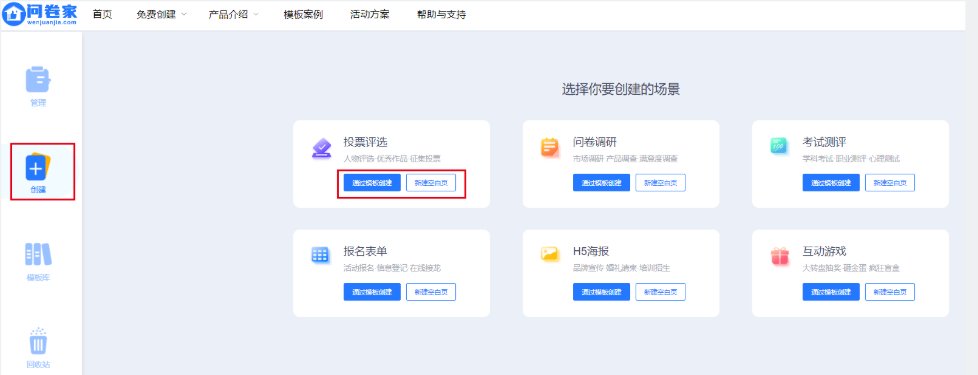978x375 pixels.
Task: Create 报名表单 via template button
Action: pyautogui.click(x=372, y=292)
